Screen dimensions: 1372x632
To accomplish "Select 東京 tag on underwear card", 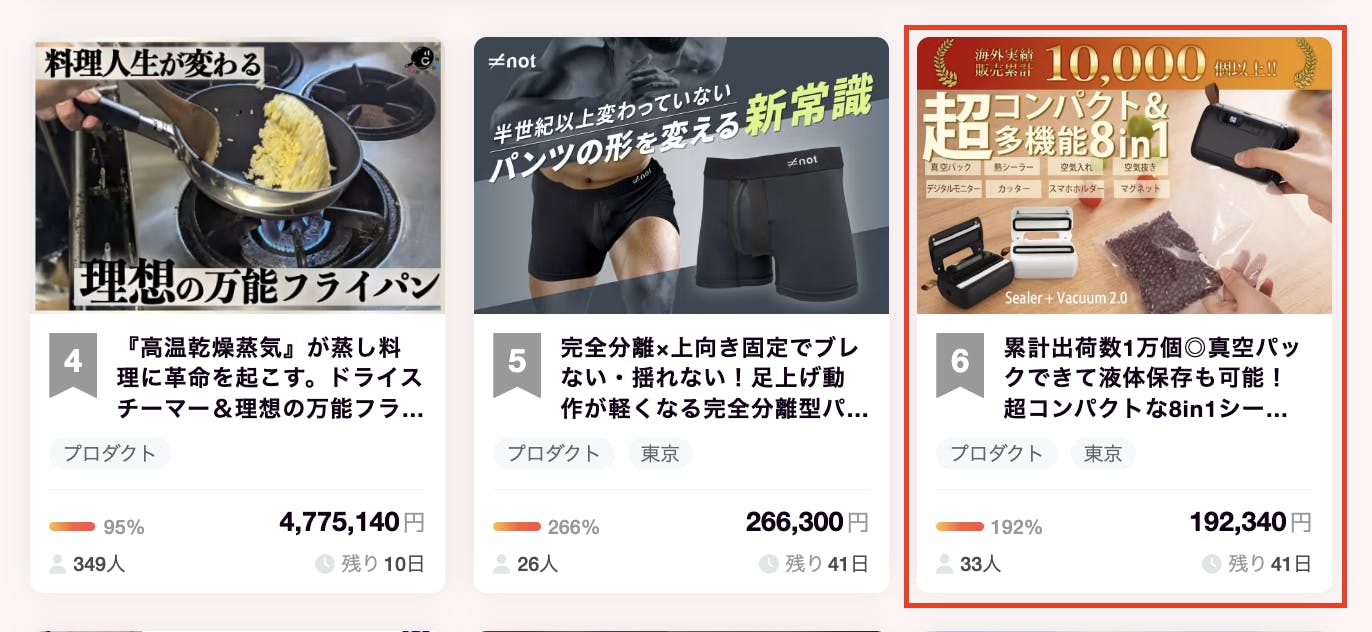I will pyautogui.click(x=660, y=453).
